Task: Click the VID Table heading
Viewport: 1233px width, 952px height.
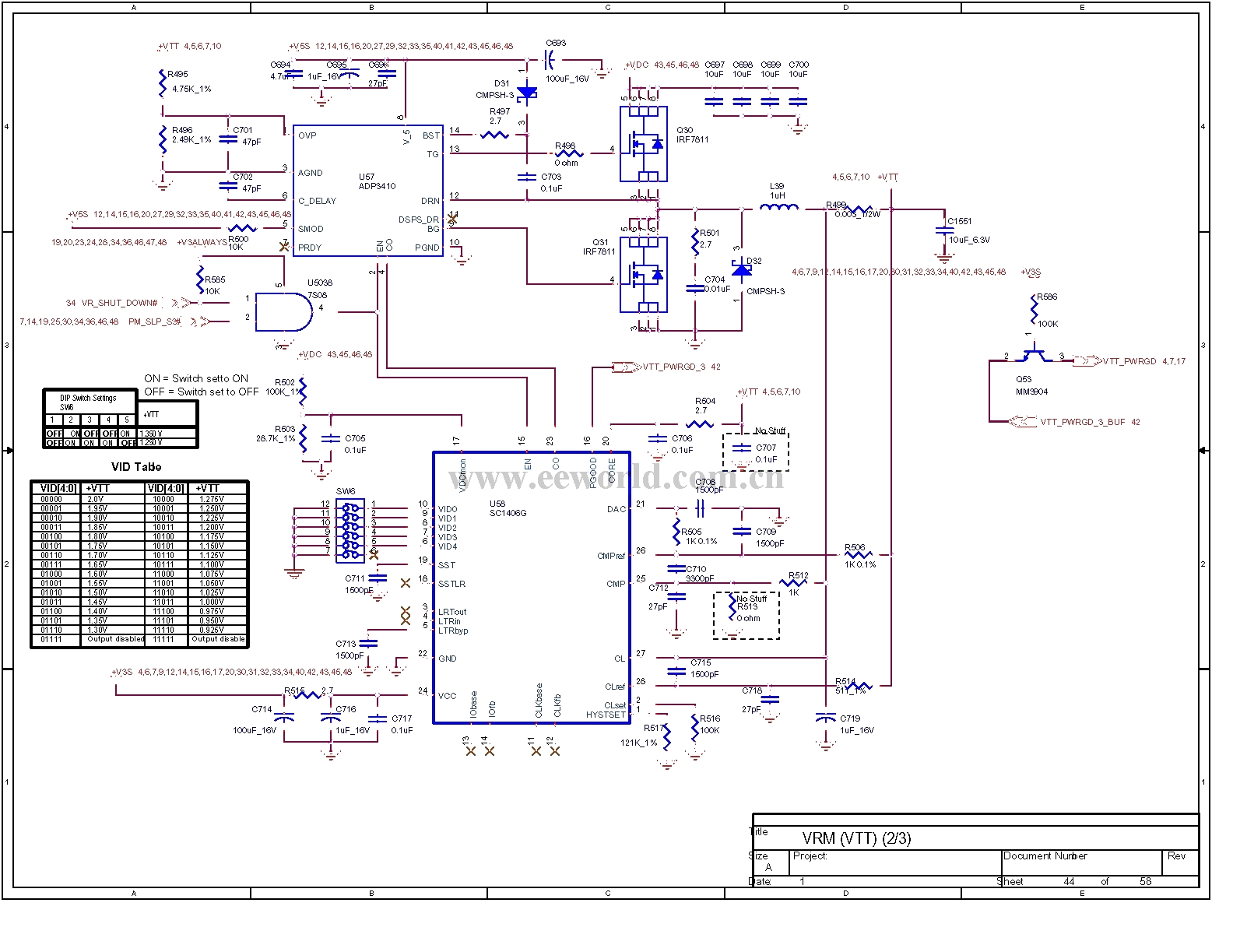Action: click(136, 467)
